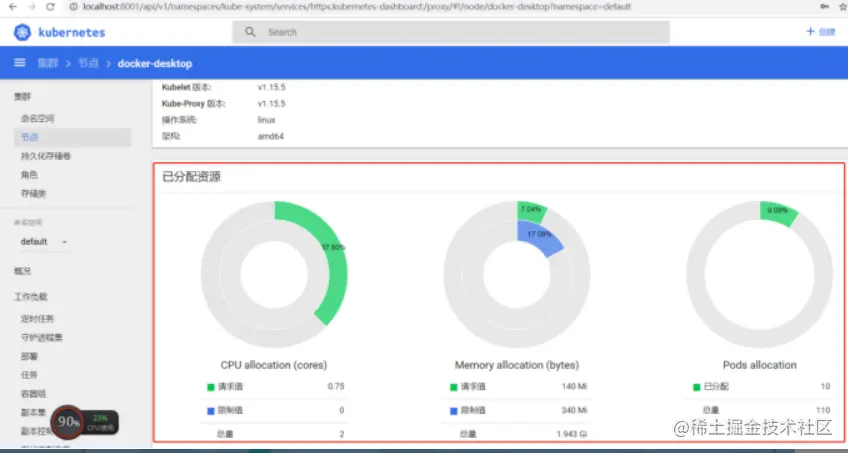Viewport: 848px width, 453px height.
Task: Click the pods total value 110
Action: (823, 410)
